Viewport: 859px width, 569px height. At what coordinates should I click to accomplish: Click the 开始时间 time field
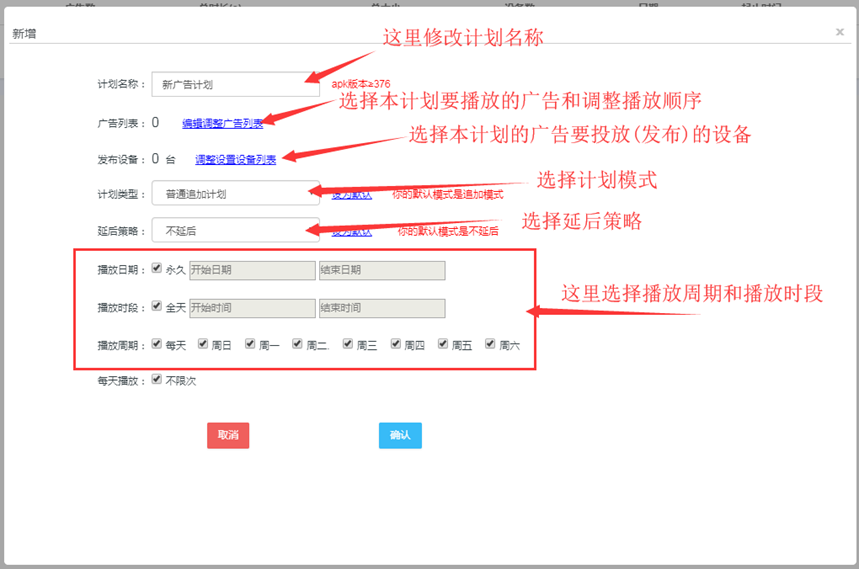pyautogui.click(x=251, y=308)
